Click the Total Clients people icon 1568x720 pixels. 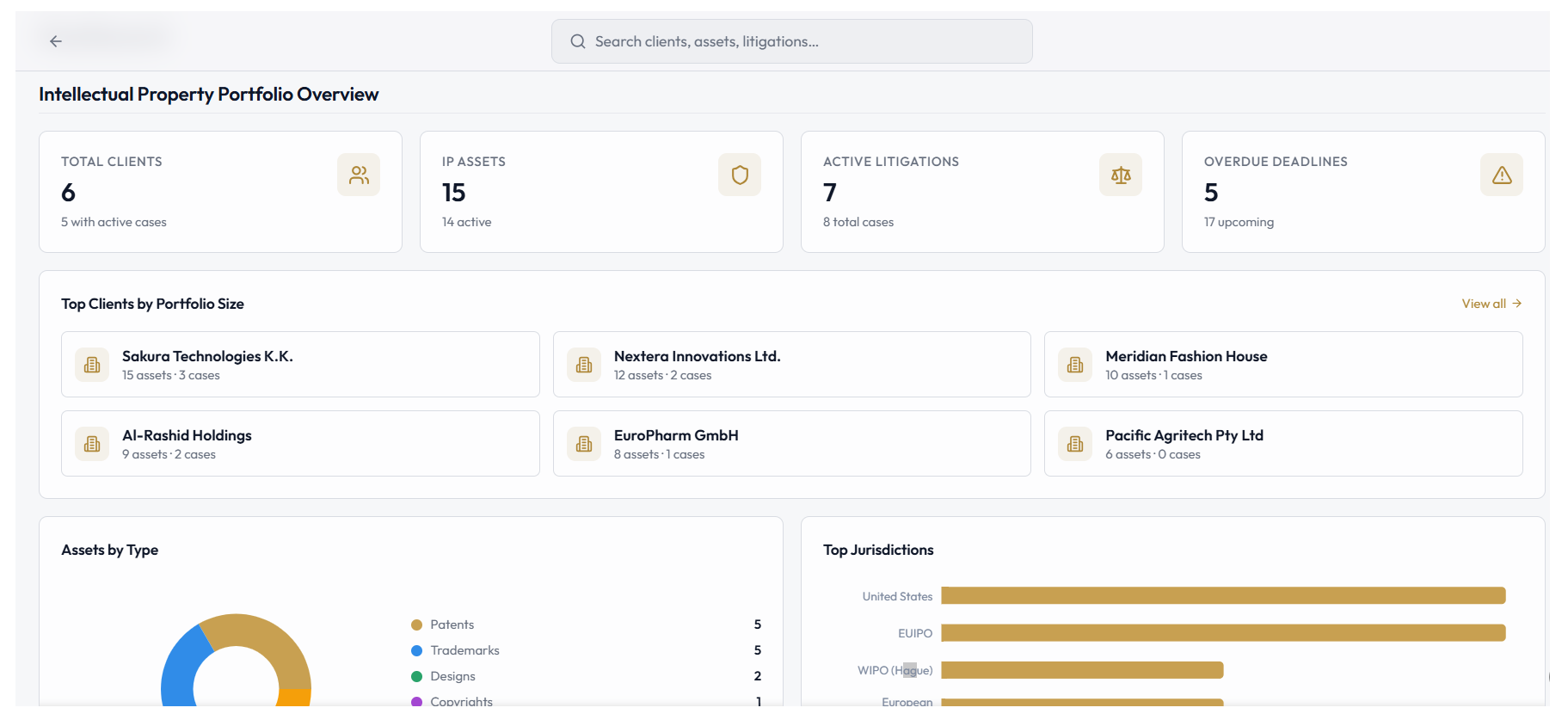click(x=359, y=175)
